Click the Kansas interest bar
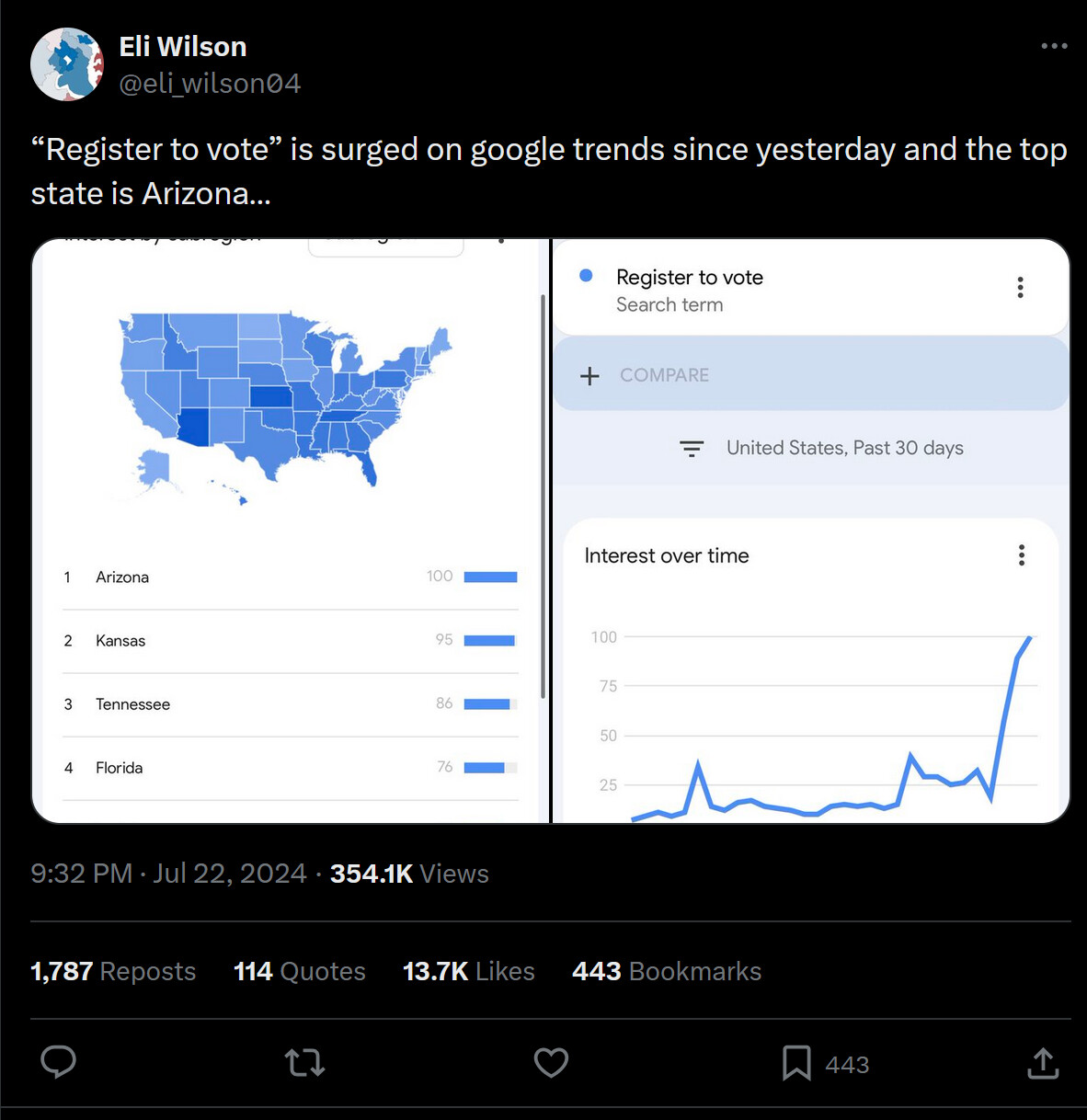The height and width of the screenshot is (1120, 1087). [490, 641]
